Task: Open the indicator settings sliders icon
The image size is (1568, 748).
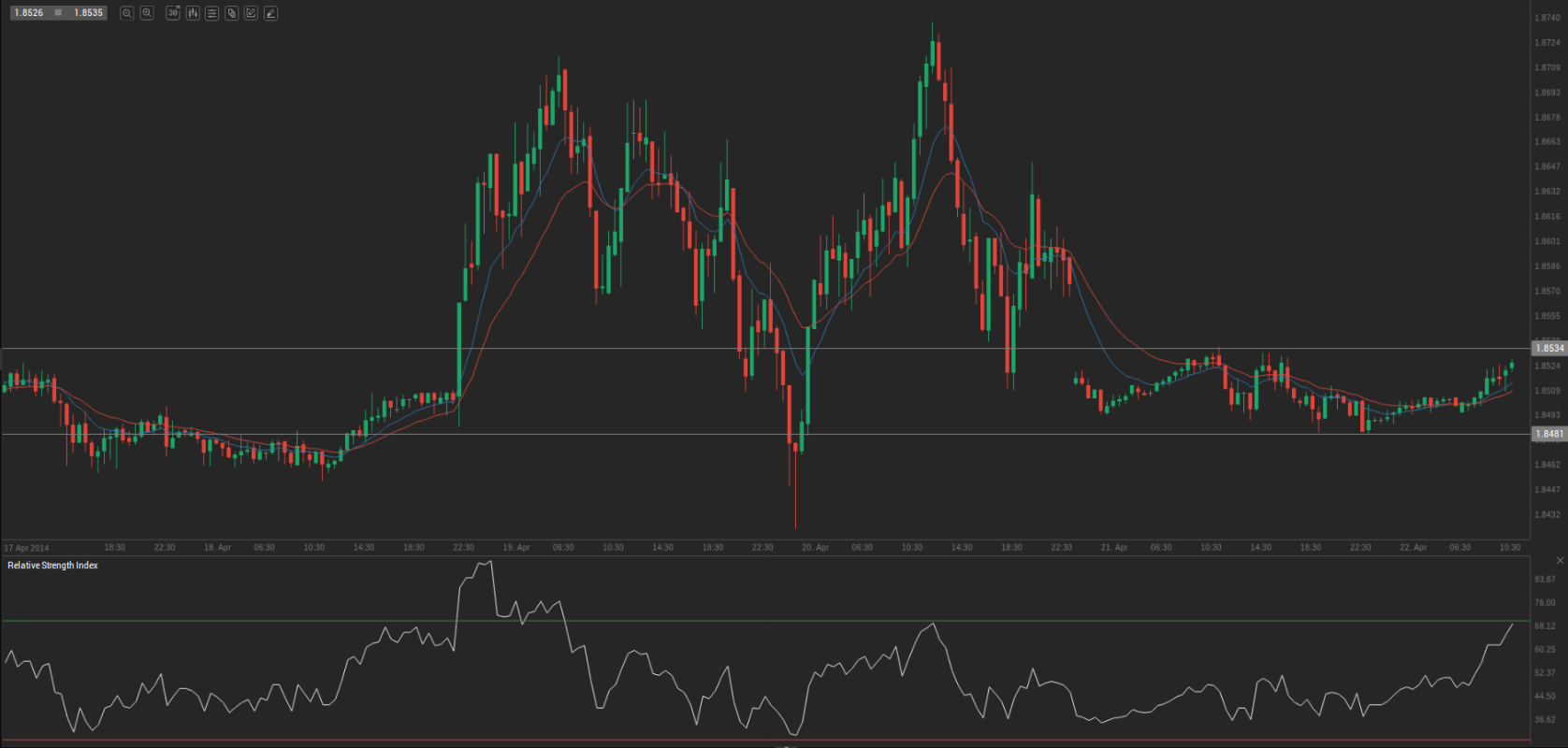Action: coord(212,13)
